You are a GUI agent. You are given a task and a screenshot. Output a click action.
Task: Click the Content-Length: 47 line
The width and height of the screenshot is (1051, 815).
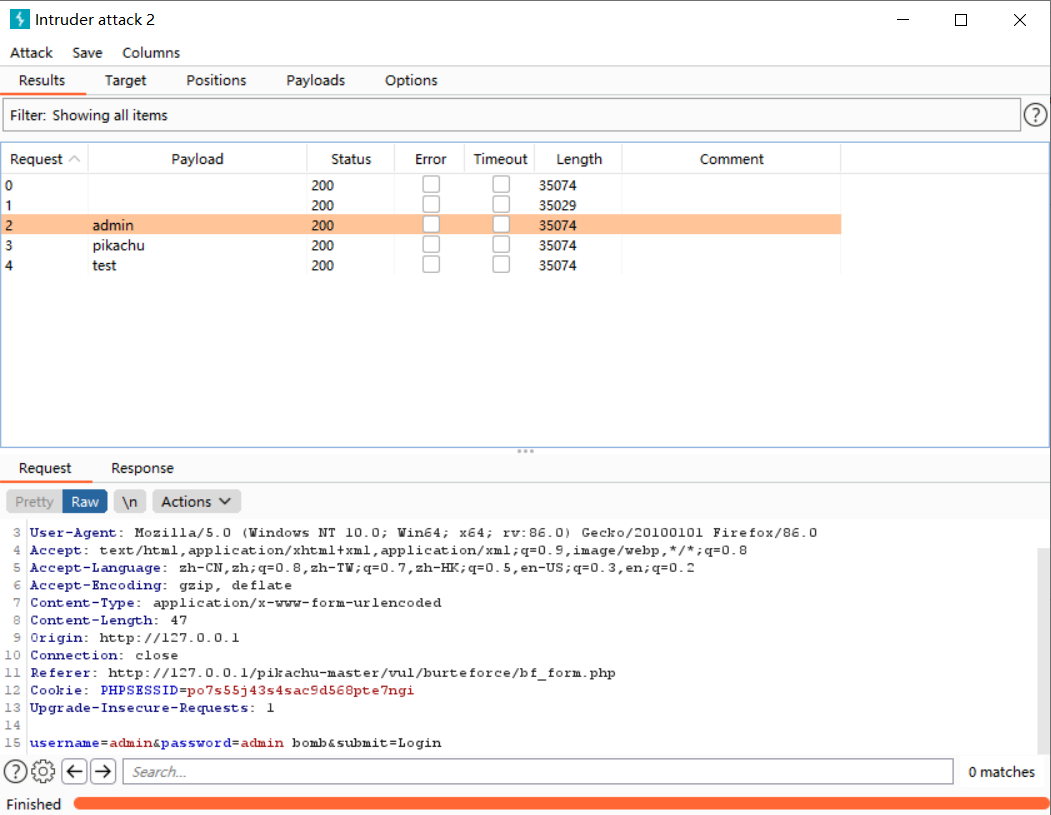(109, 621)
